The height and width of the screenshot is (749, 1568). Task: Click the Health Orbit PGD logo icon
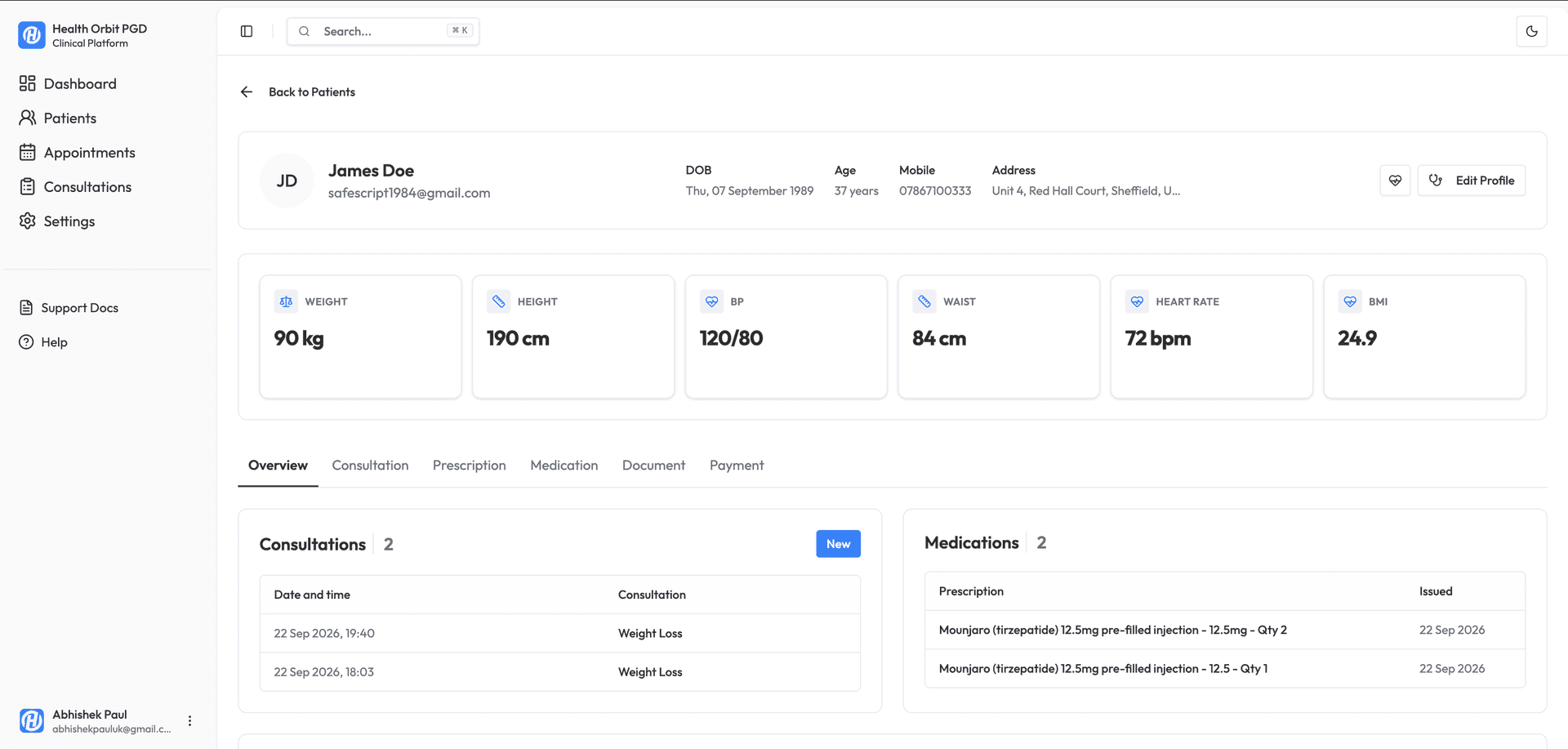click(32, 35)
